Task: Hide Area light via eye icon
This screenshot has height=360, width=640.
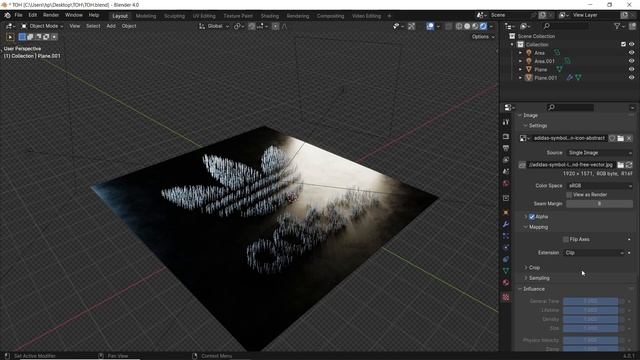Action: click(x=631, y=53)
